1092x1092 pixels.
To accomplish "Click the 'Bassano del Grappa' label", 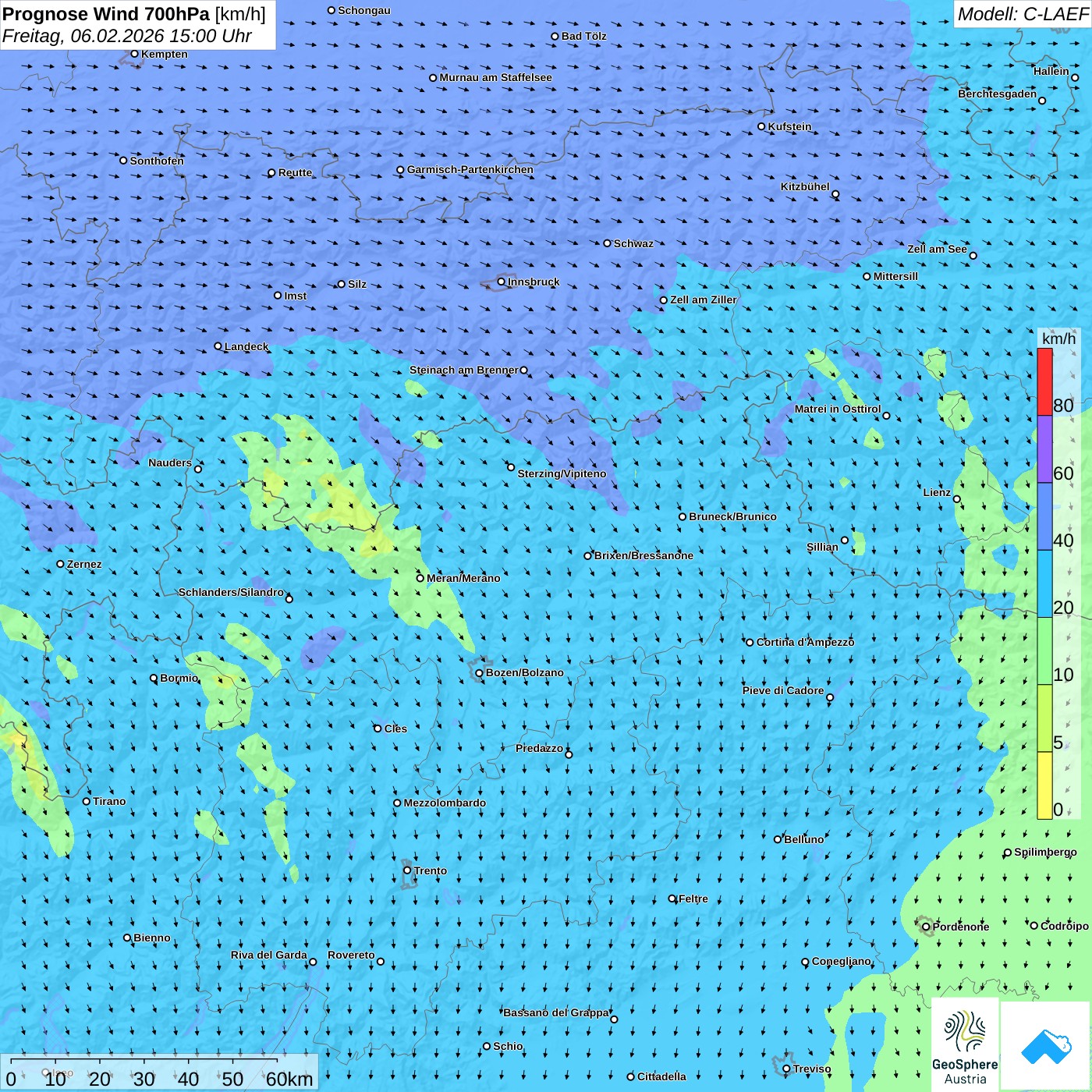I will [x=556, y=1012].
